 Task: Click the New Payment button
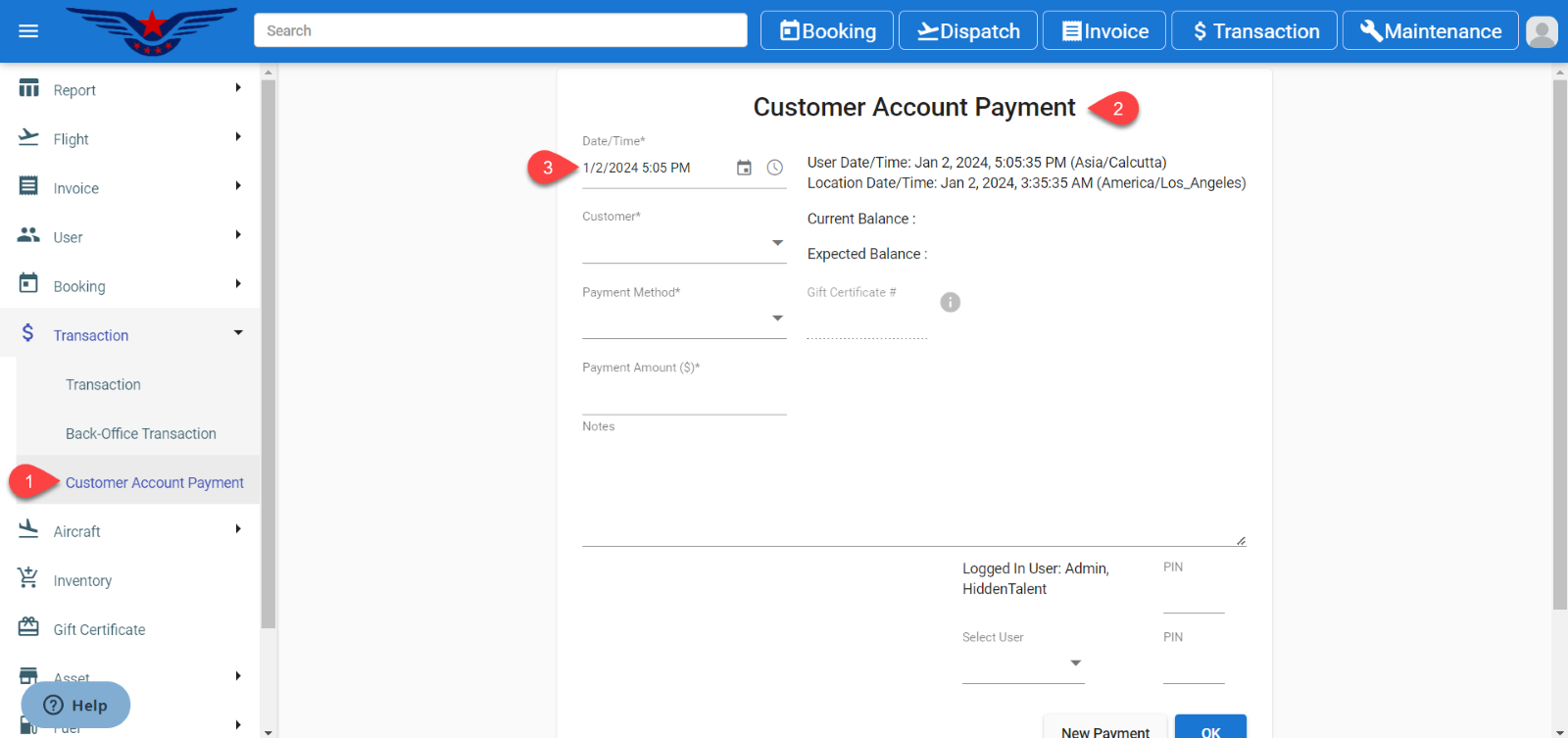coord(1104,730)
